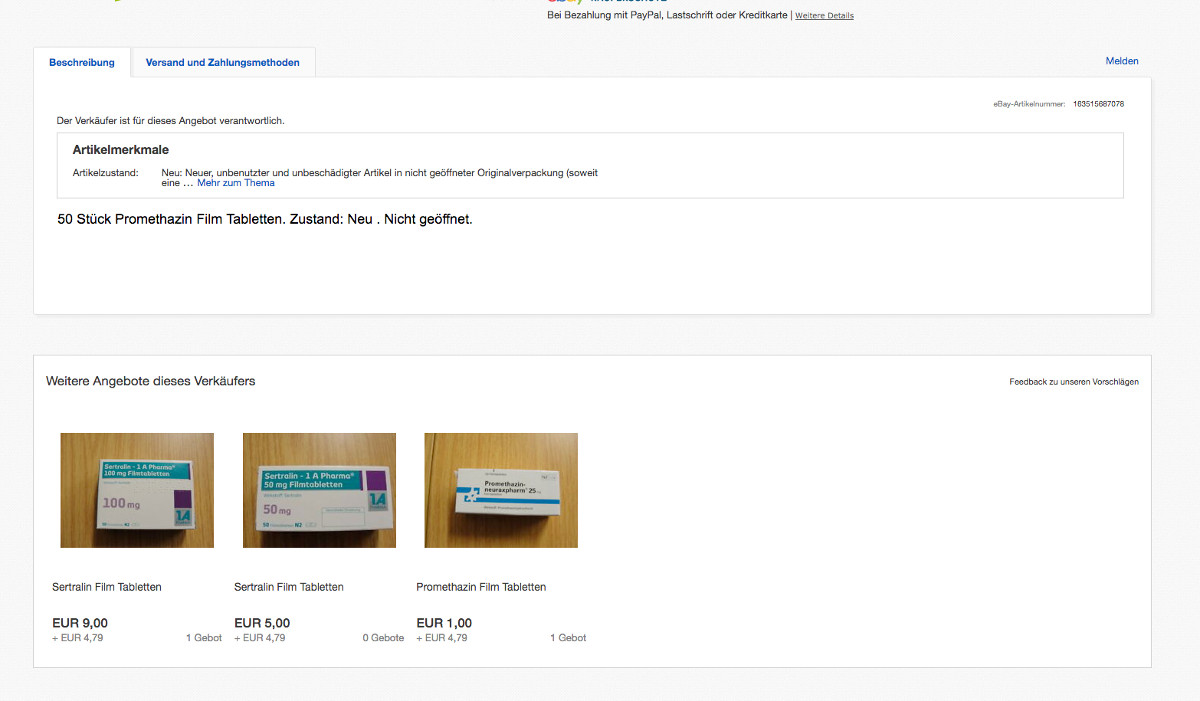Open the Sertralin 50 mg box thumbnail
The height and width of the screenshot is (701, 1200).
click(x=319, y=490)
